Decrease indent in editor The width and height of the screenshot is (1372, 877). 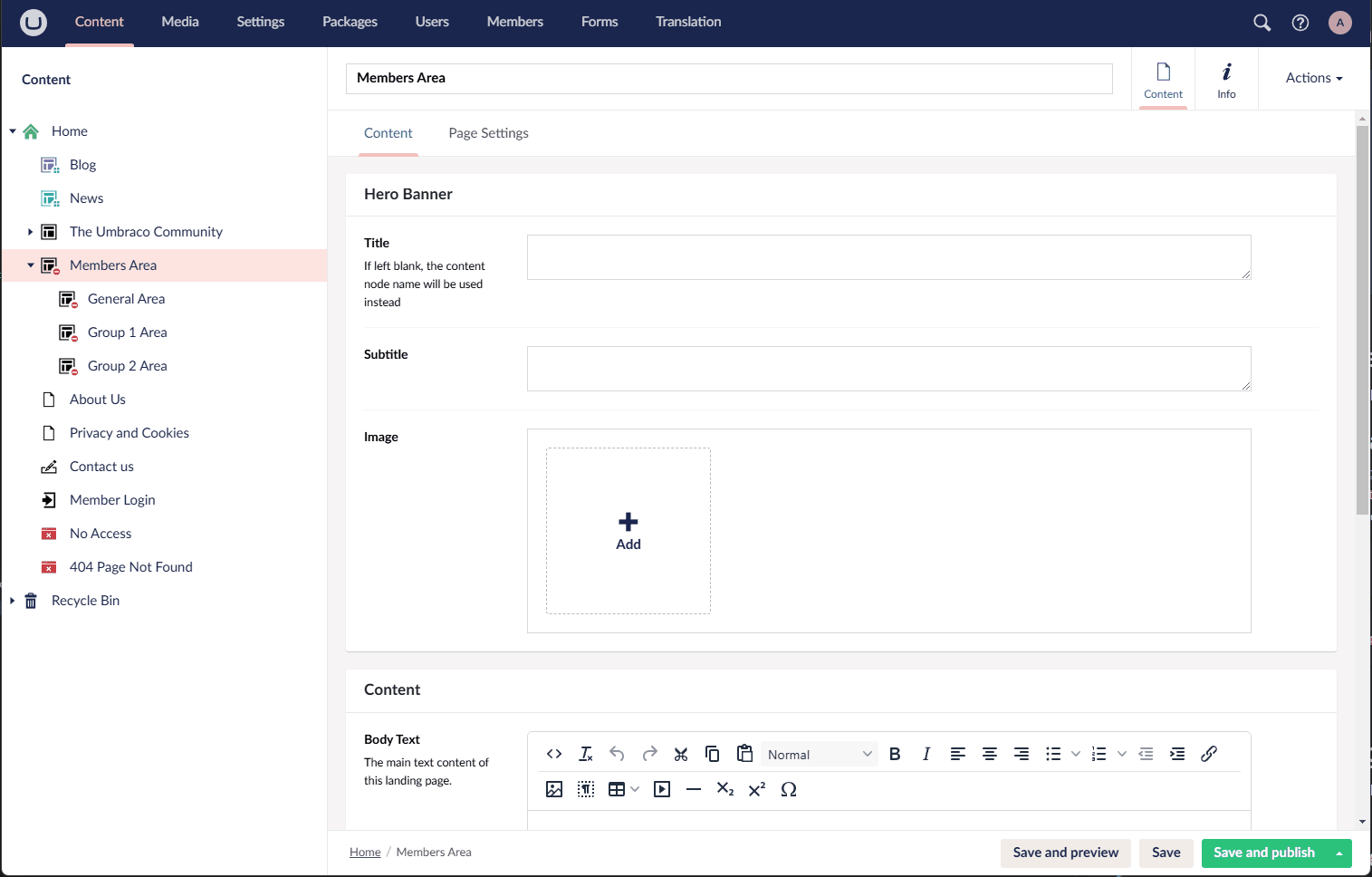pyautogui.click(x=1146, y=754)
